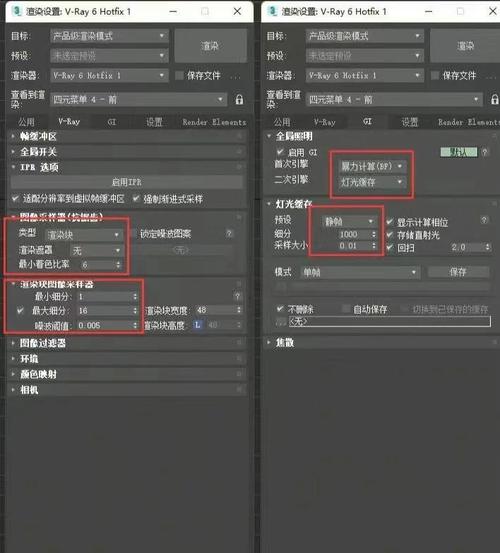Open 渲染器 dropdown in left window
500x553 pixels.
109,75
